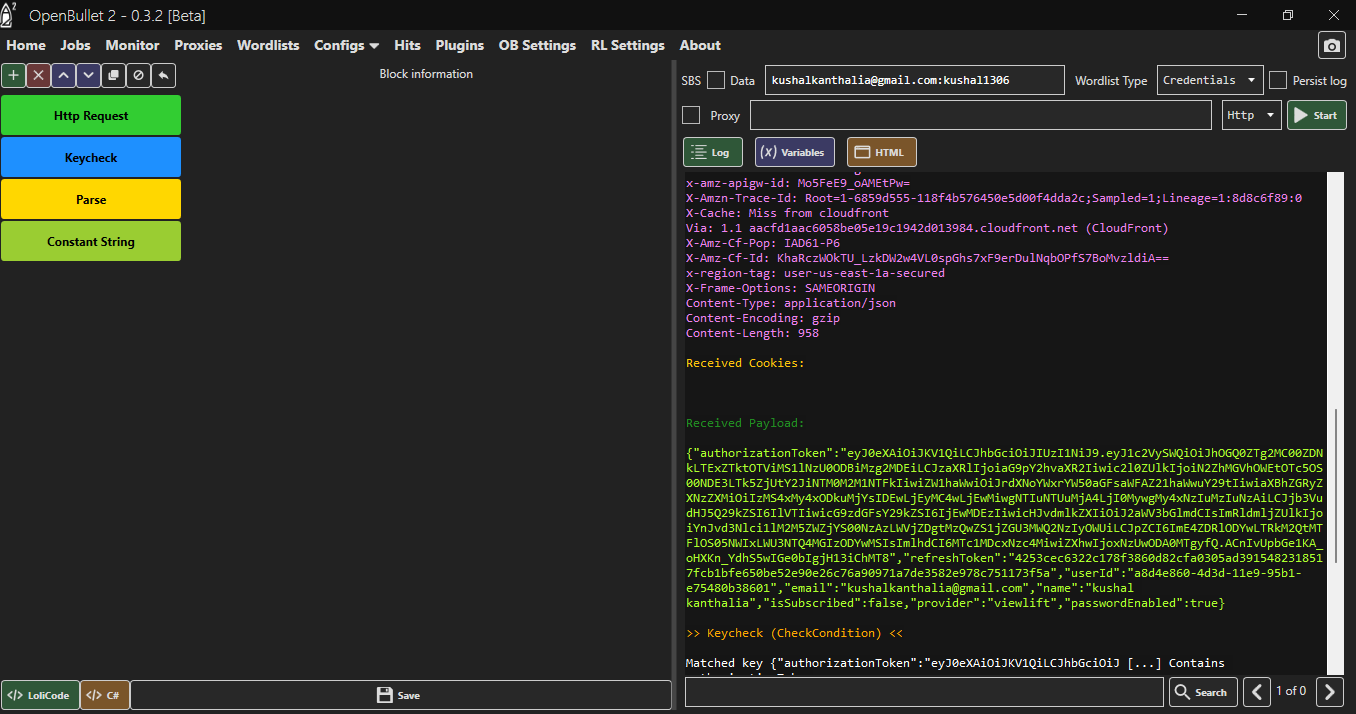This screenshot has height=714, width=1356.
Task: Click the disable block circle-slash icon
Action: (x=139, y=75)
